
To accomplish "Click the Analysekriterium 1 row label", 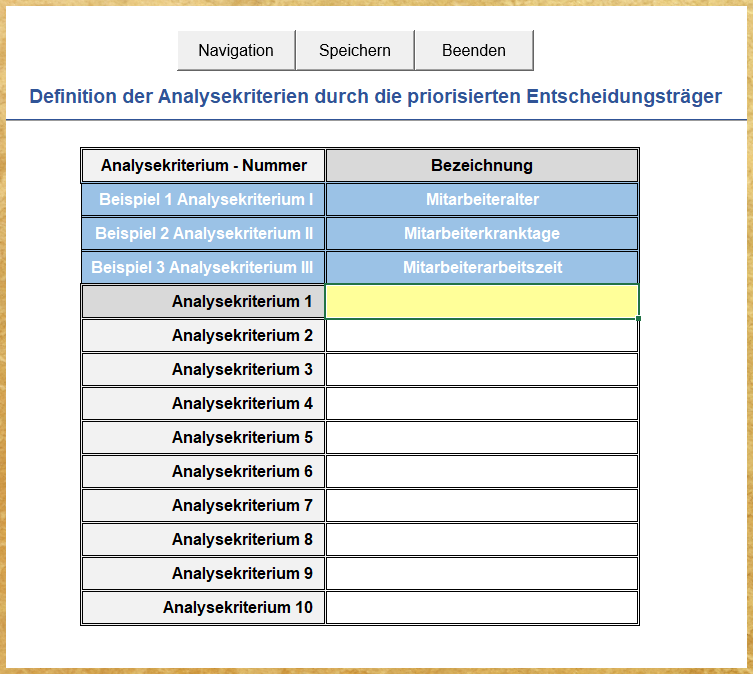I will tap(203, 301).
